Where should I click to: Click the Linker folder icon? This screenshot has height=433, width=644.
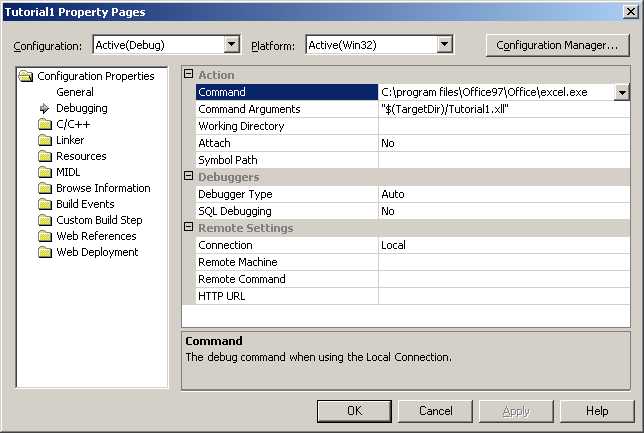[x=45, y=140]
